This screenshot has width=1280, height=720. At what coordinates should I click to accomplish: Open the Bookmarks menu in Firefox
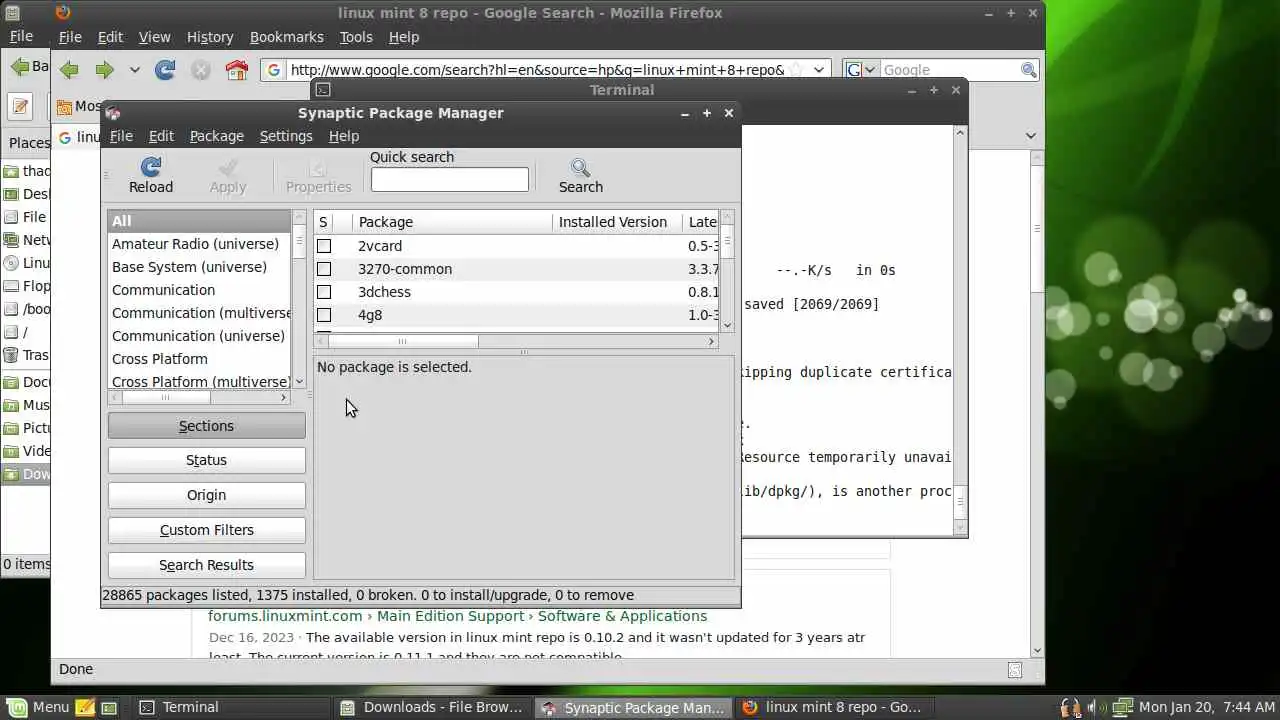pyautogui.click(x=287, y=37)
